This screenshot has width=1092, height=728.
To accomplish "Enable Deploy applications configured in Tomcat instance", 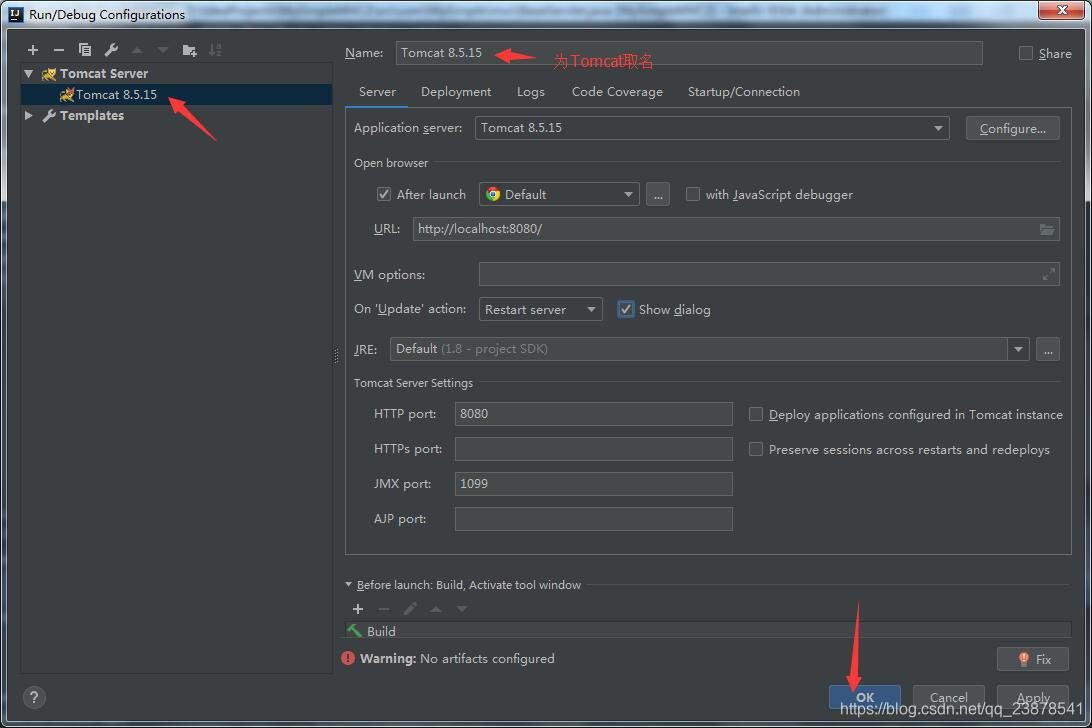I will (x=756, y=415).
